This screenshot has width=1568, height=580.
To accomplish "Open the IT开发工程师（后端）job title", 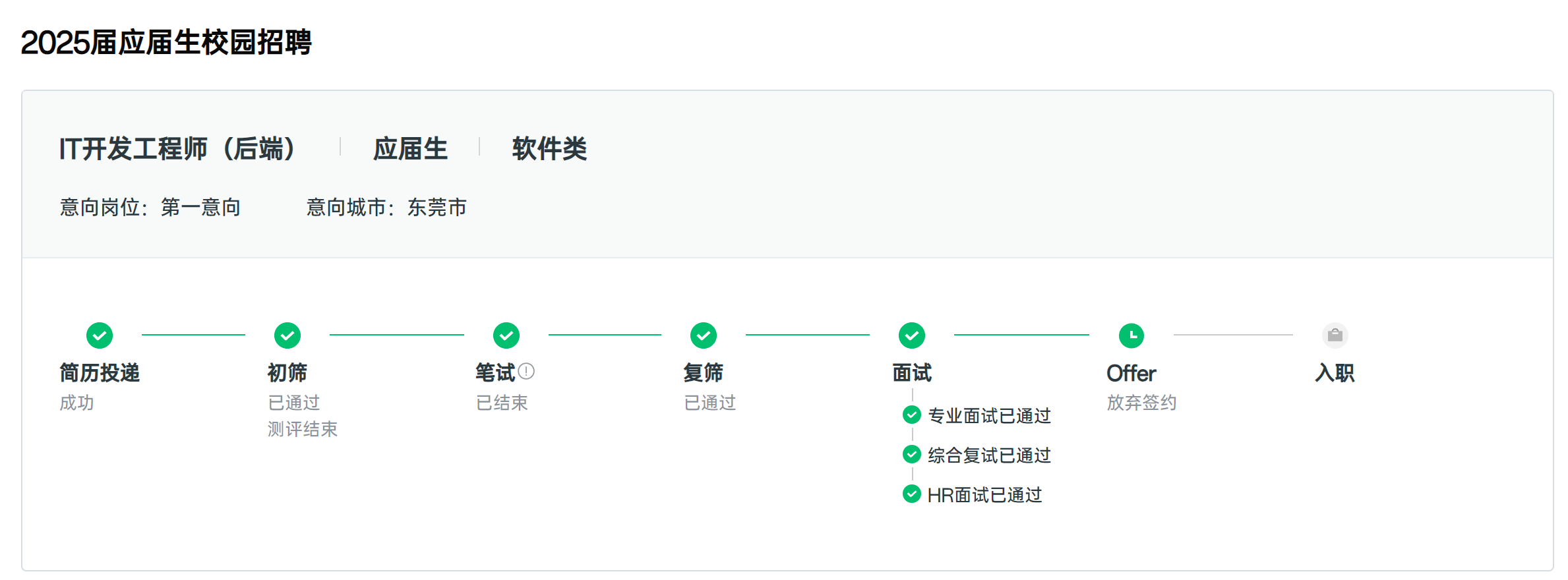I will tap(178, 149).
